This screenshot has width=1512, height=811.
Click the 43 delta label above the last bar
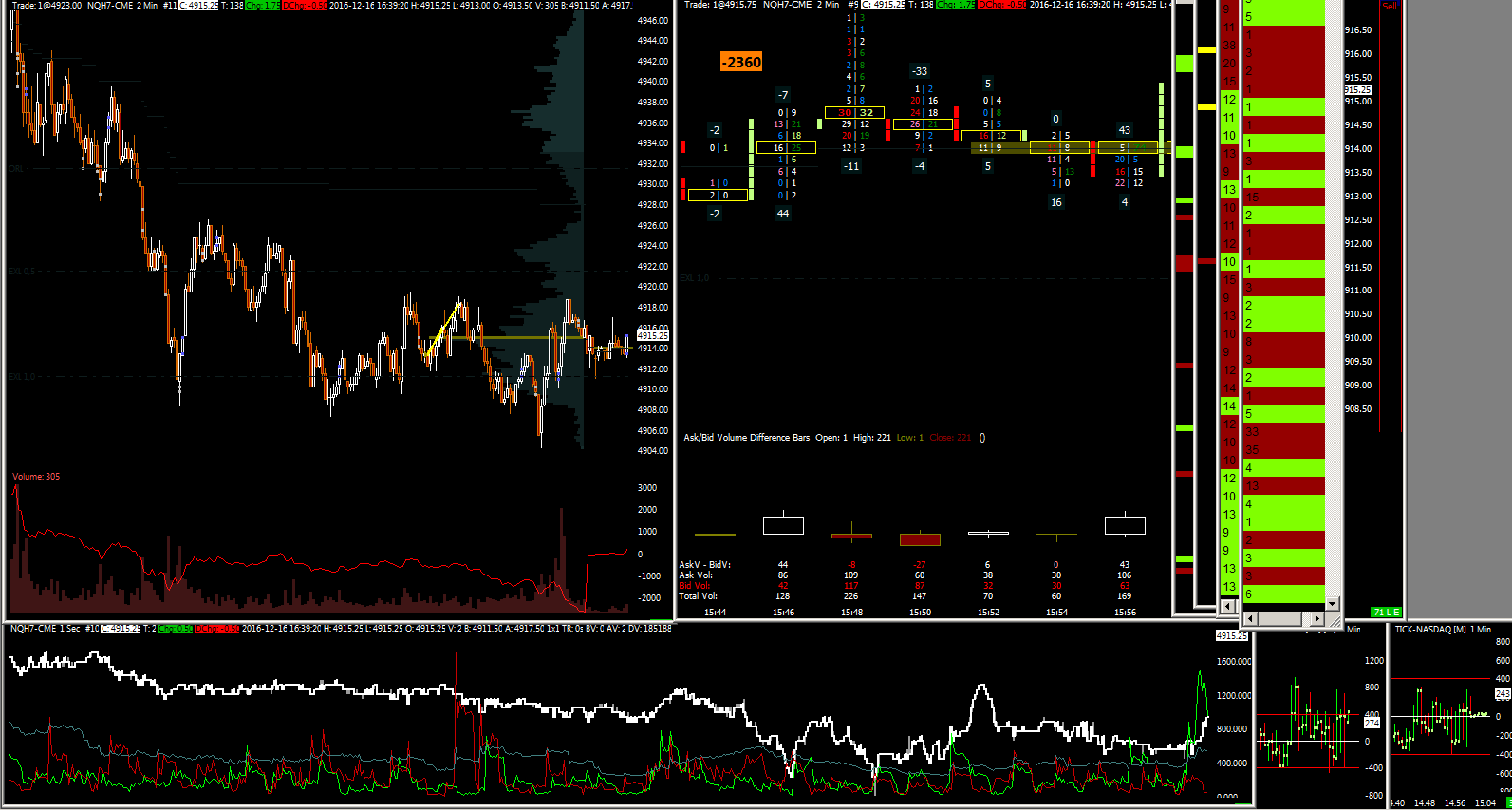click(1125, 130)
